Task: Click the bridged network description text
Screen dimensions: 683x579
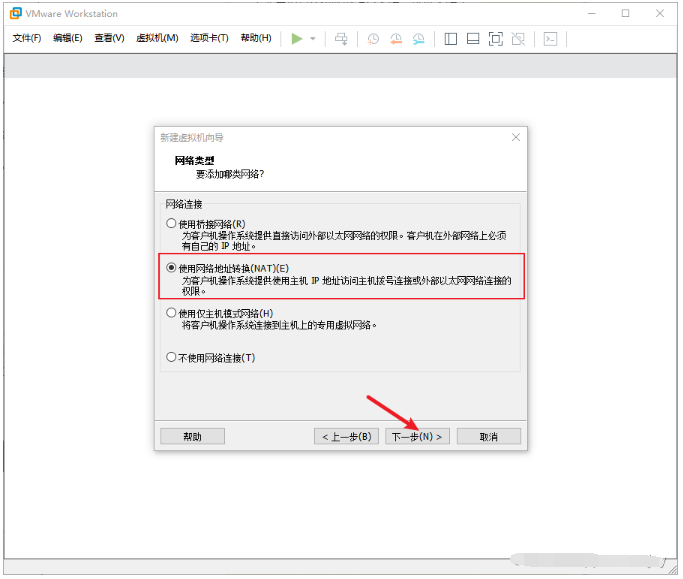Action: 344,241
